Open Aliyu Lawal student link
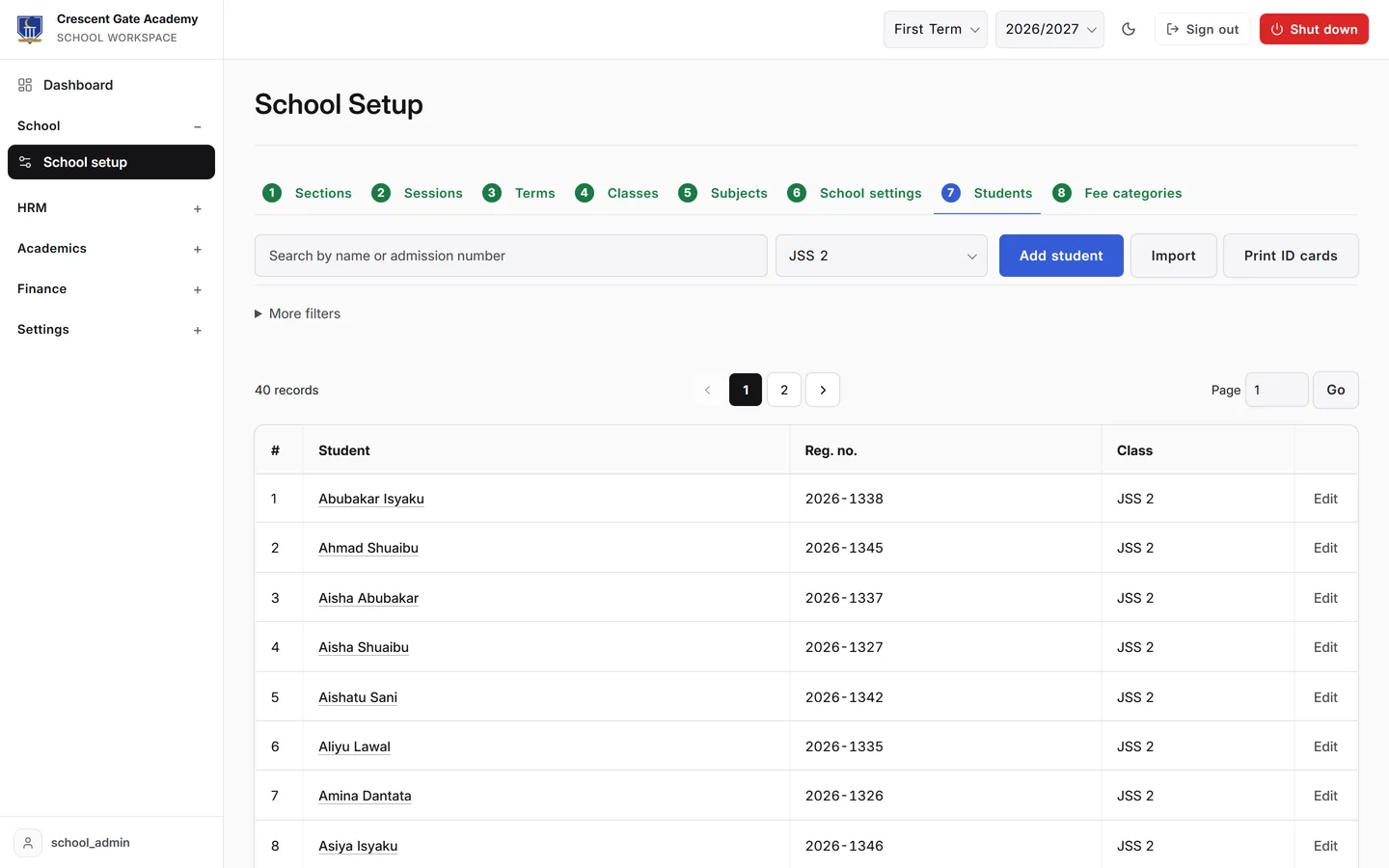The height and width of the screenshot is (868, 1389). [x=354, y=746]
